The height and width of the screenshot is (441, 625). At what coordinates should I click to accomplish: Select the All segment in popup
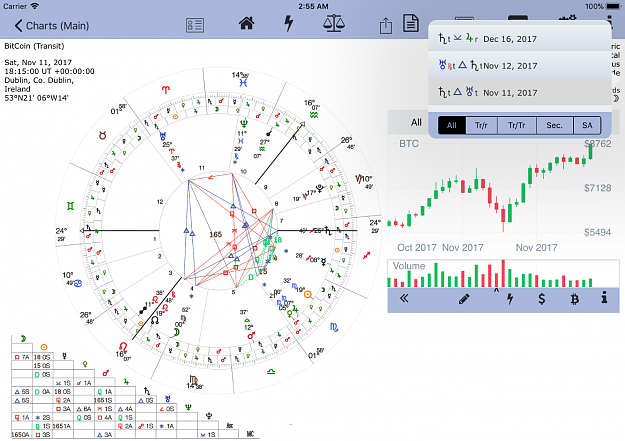click(452, 125)
